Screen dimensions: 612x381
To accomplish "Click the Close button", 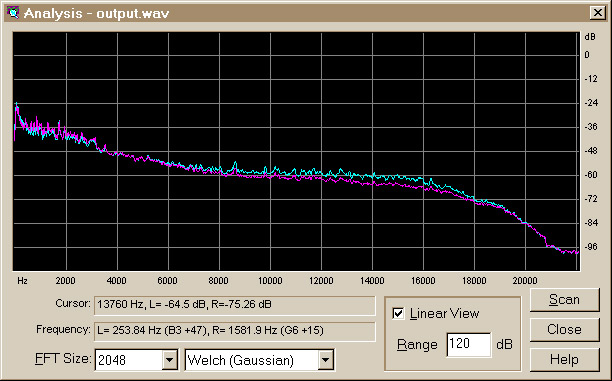I will 564,329.
